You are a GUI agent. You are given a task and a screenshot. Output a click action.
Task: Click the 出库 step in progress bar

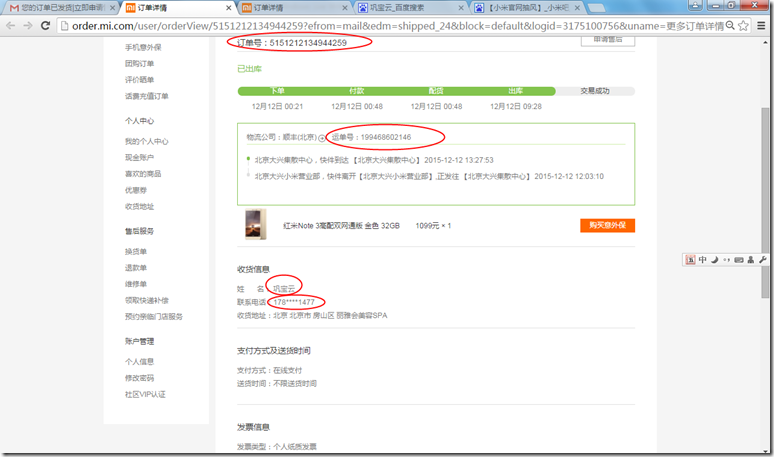pyautogui.click(x=516, y=91)
